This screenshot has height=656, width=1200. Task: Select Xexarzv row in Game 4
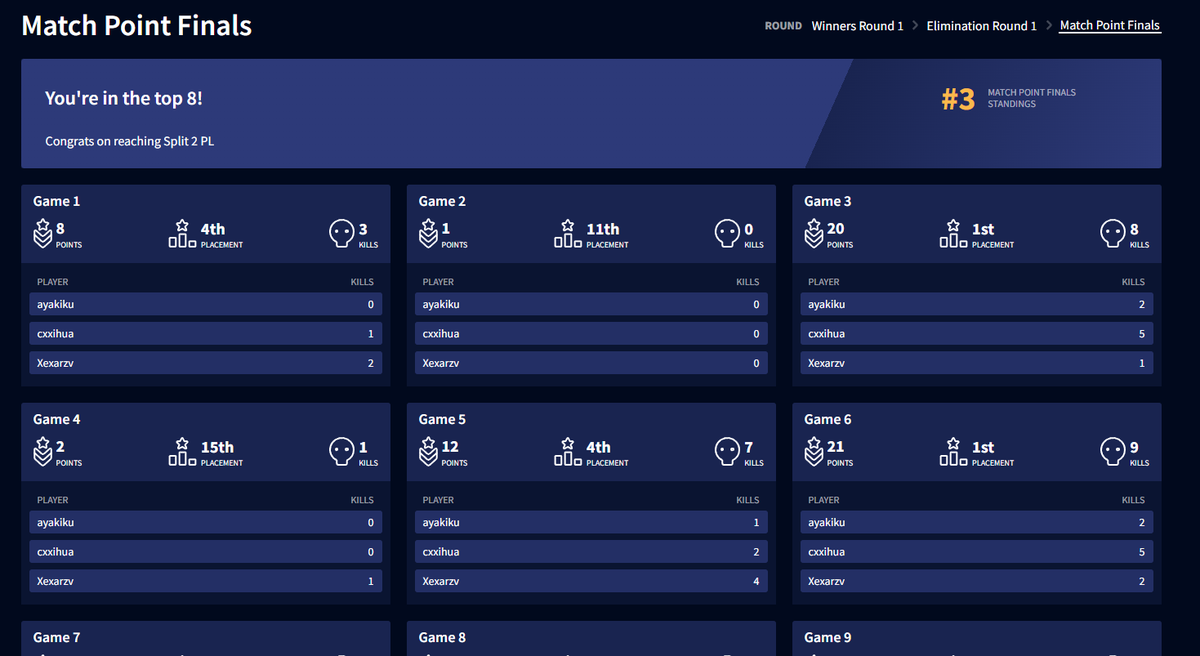[205, 581]
